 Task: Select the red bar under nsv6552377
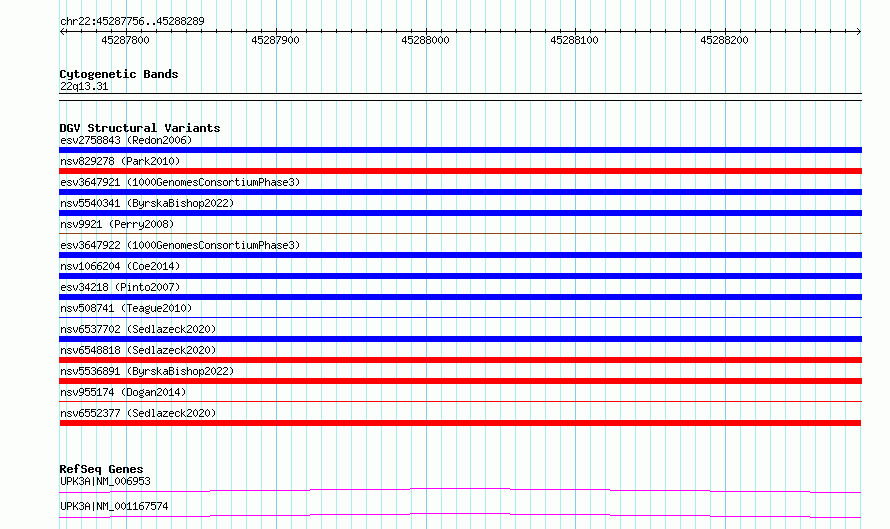(x=460, y=423)
